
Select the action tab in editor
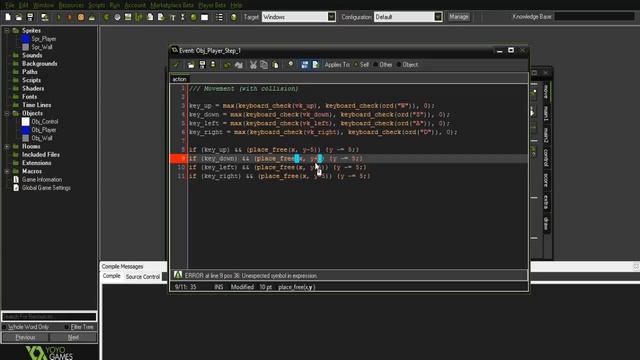[x=179, y=79]
